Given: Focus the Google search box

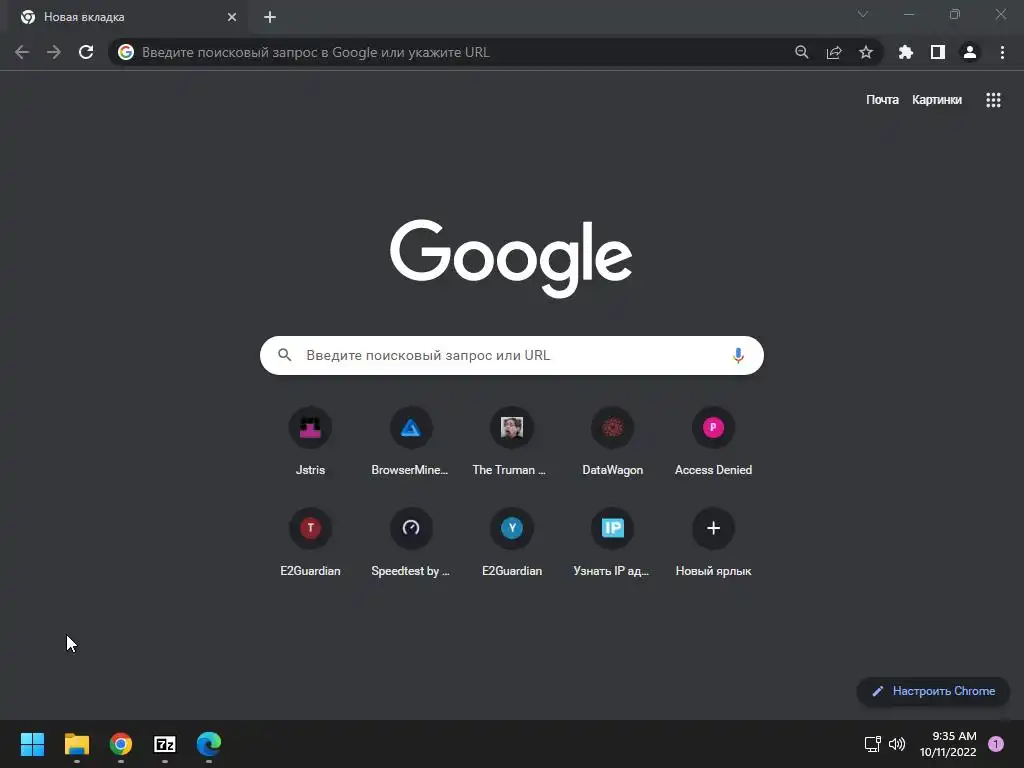Looking at the screenshot, I should (x=511, y=355).
